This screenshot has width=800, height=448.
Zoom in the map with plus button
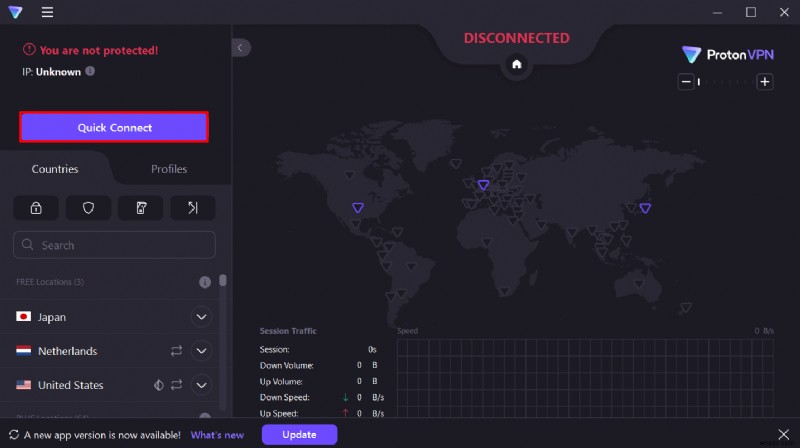point(764,82)
